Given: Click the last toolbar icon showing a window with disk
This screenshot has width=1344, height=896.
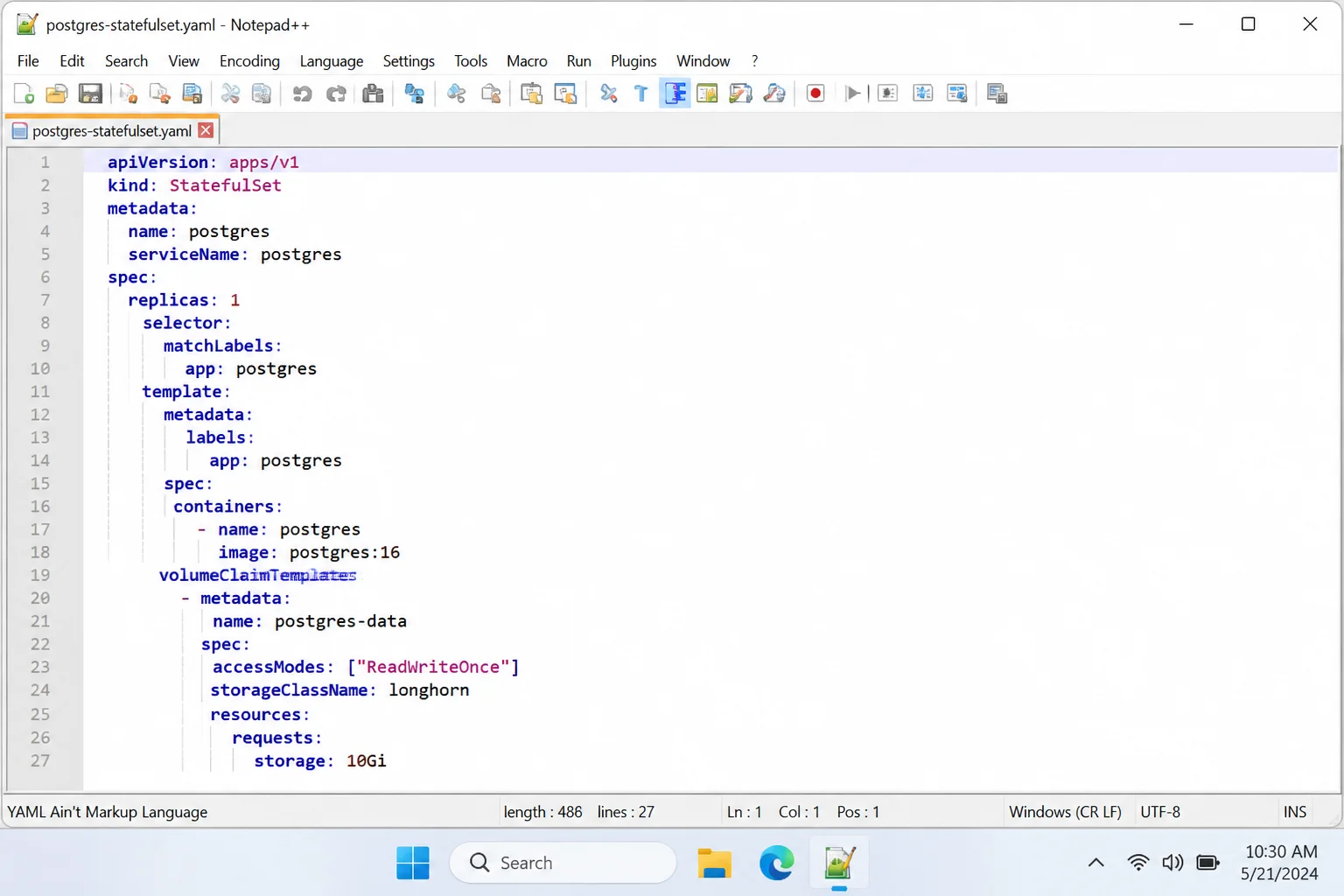Looking at the screenshot, I should [997, 94].
